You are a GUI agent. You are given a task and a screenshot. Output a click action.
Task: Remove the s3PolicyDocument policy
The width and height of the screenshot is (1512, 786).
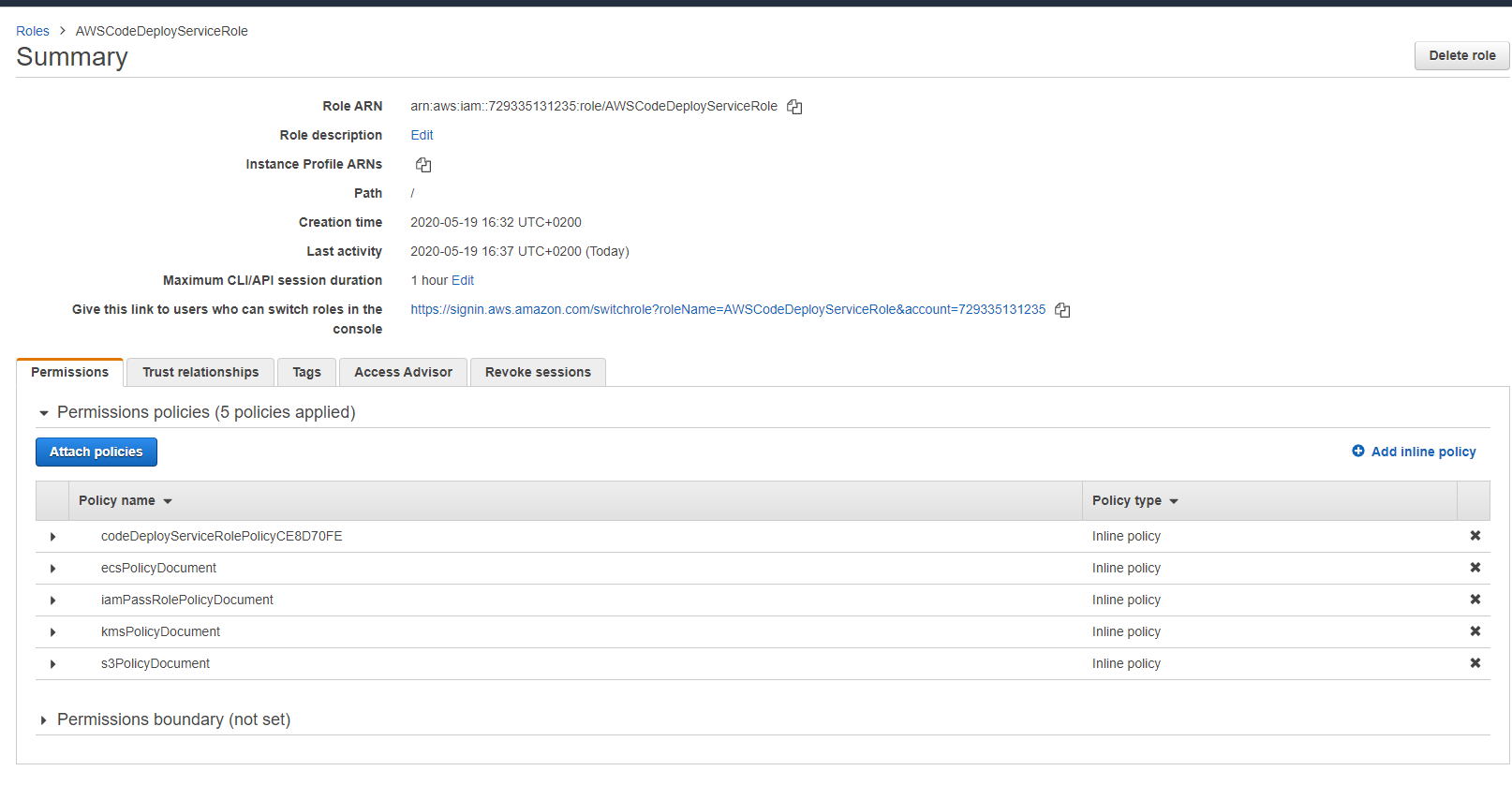[x=1475, y=663]
